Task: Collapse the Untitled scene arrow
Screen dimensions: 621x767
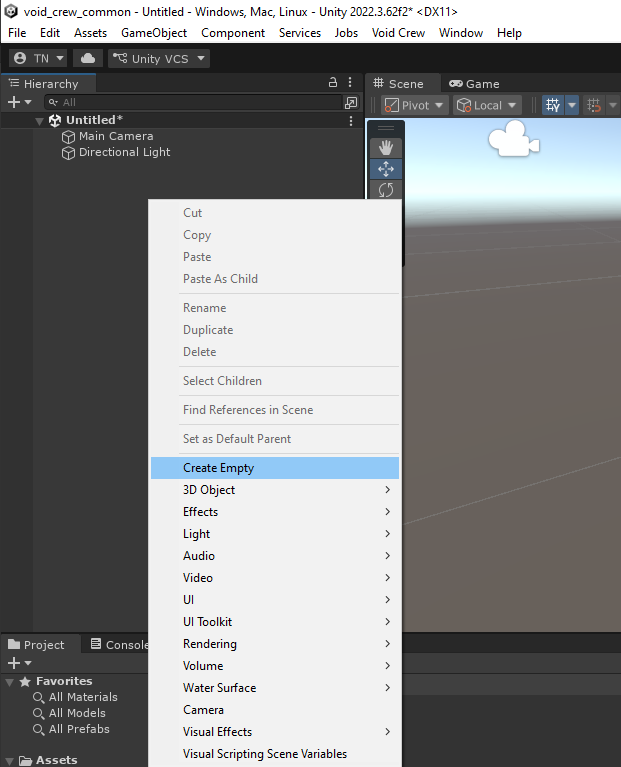Action: coord(40,121)
